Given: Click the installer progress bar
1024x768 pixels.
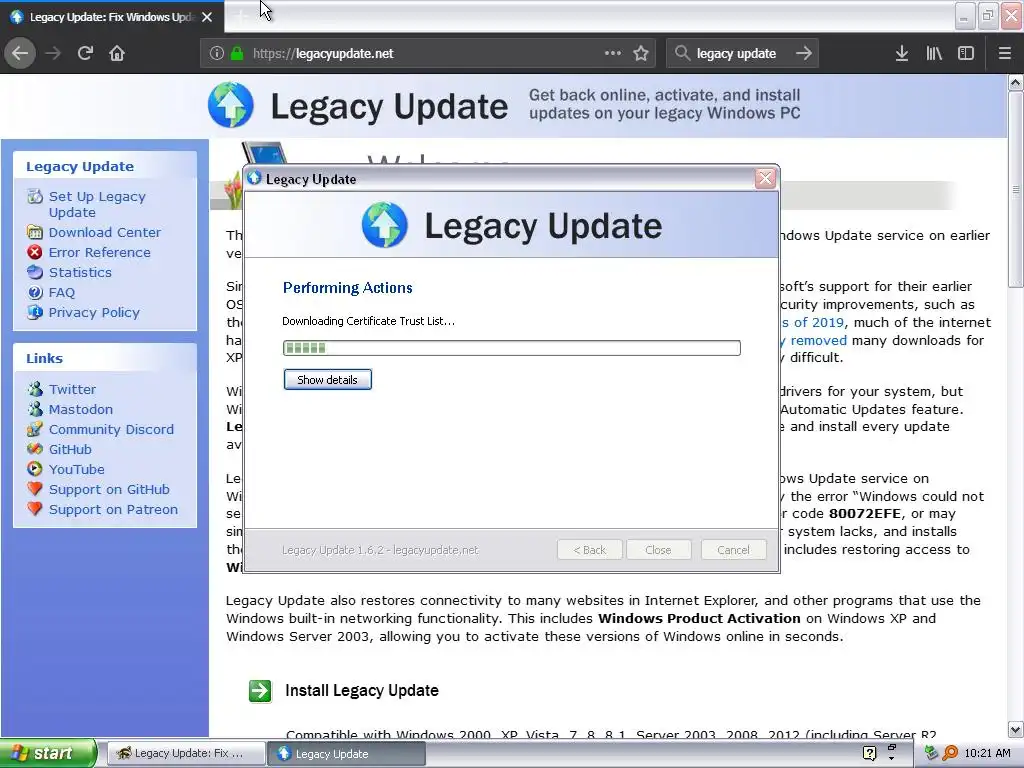Looking at the screenshot, I should 512,348.
